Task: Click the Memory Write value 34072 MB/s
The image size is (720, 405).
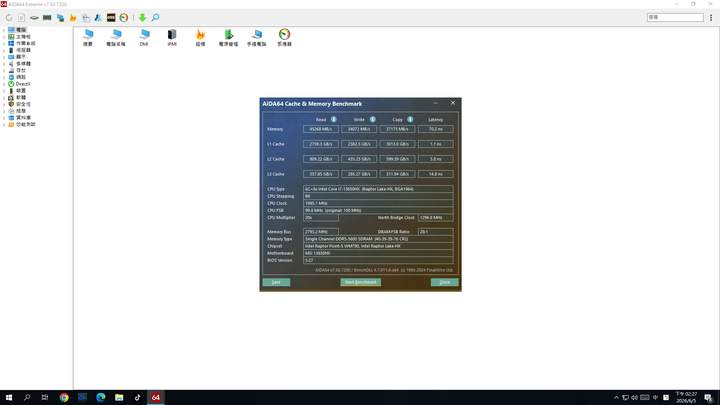Action: pyautogui.click(x=359, y=129)
